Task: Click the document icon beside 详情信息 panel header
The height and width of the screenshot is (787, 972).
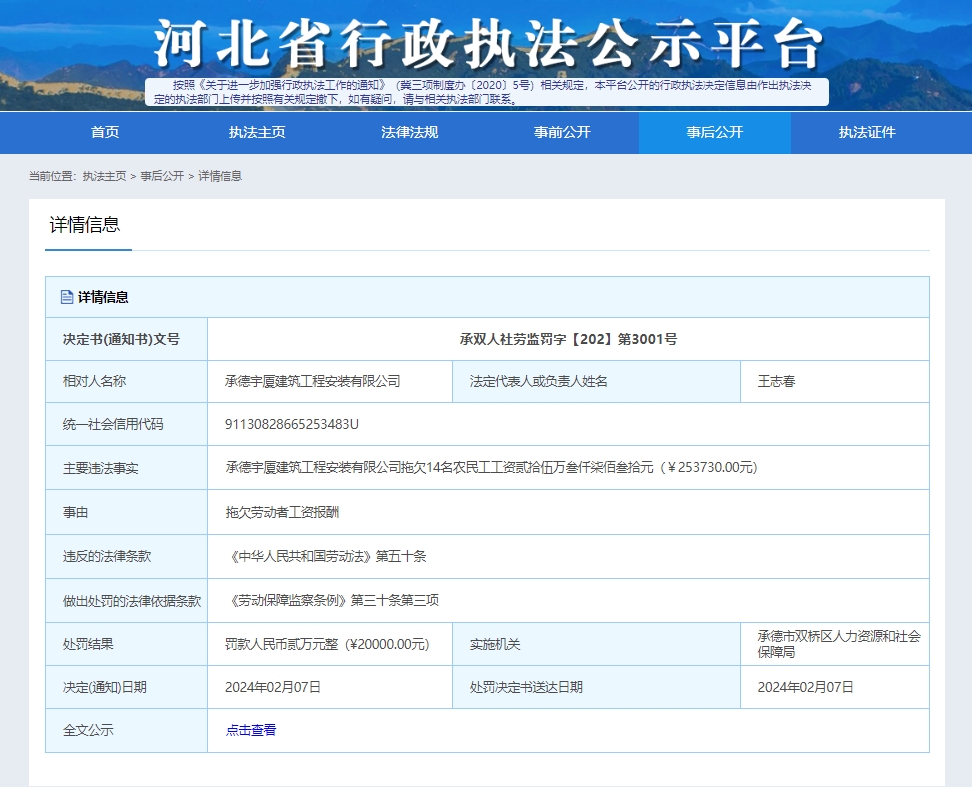Action: [67, 297]
